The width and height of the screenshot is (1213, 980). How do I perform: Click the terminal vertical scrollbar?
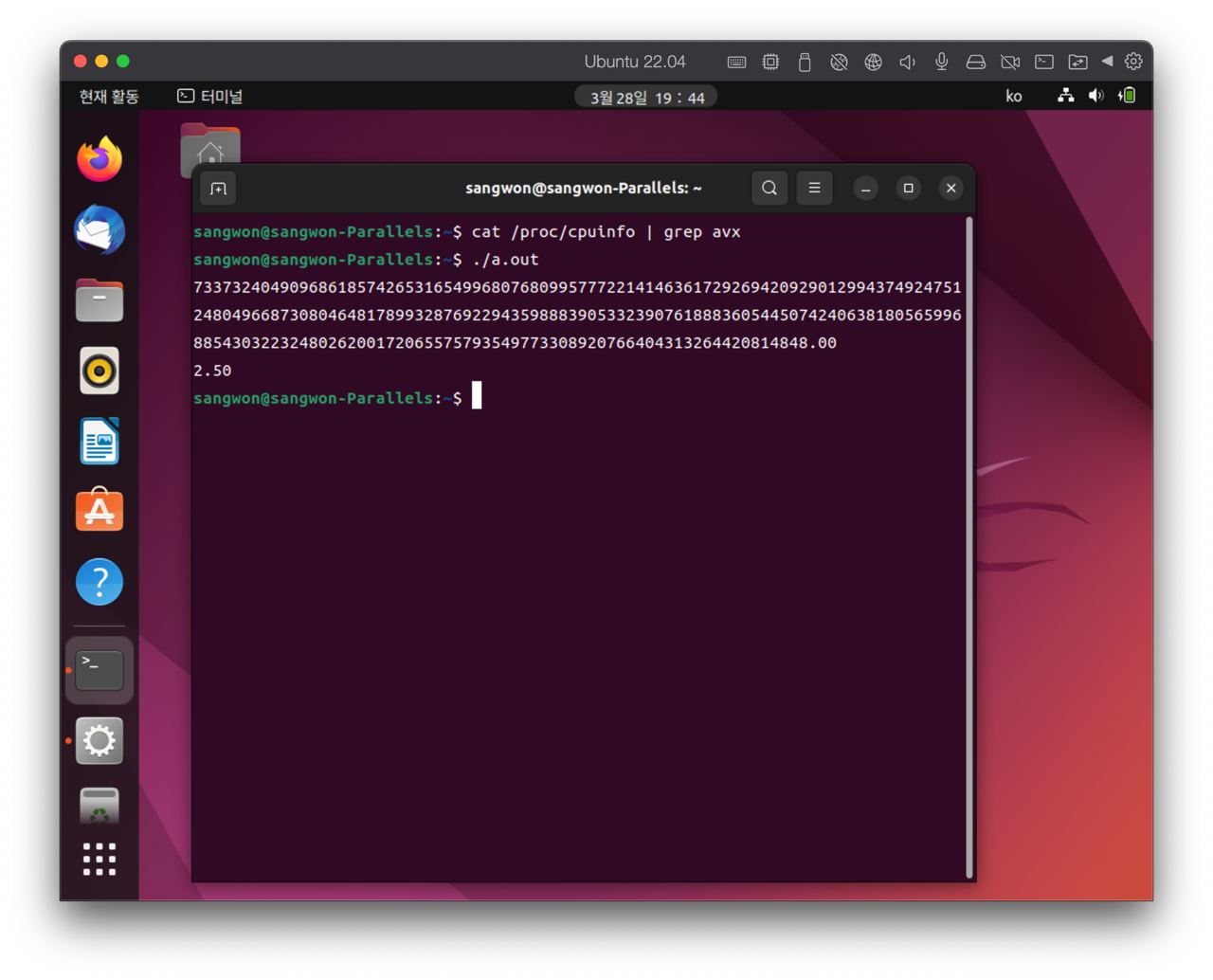point(969,548)
